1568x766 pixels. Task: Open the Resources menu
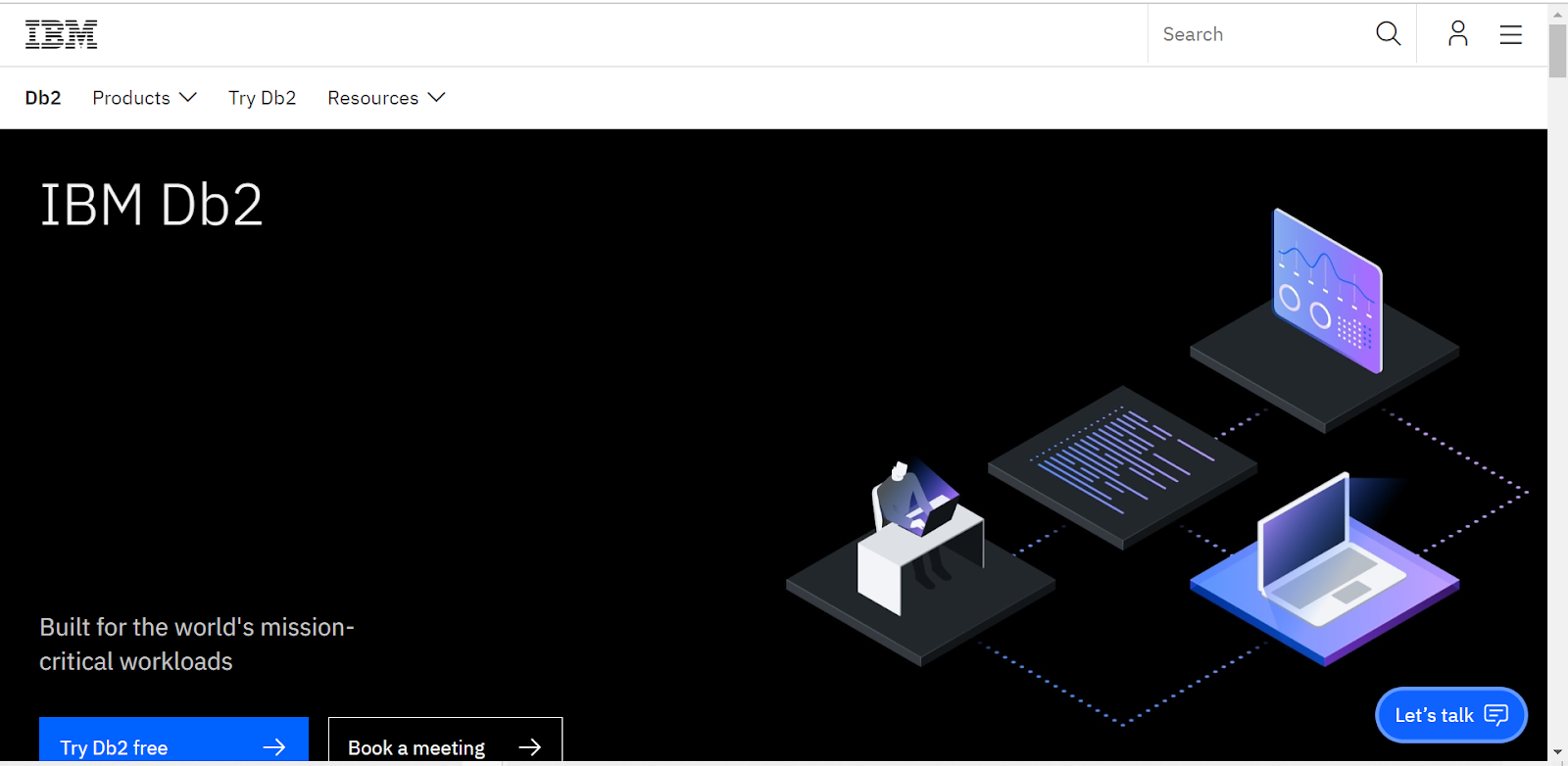click(386, 98)
